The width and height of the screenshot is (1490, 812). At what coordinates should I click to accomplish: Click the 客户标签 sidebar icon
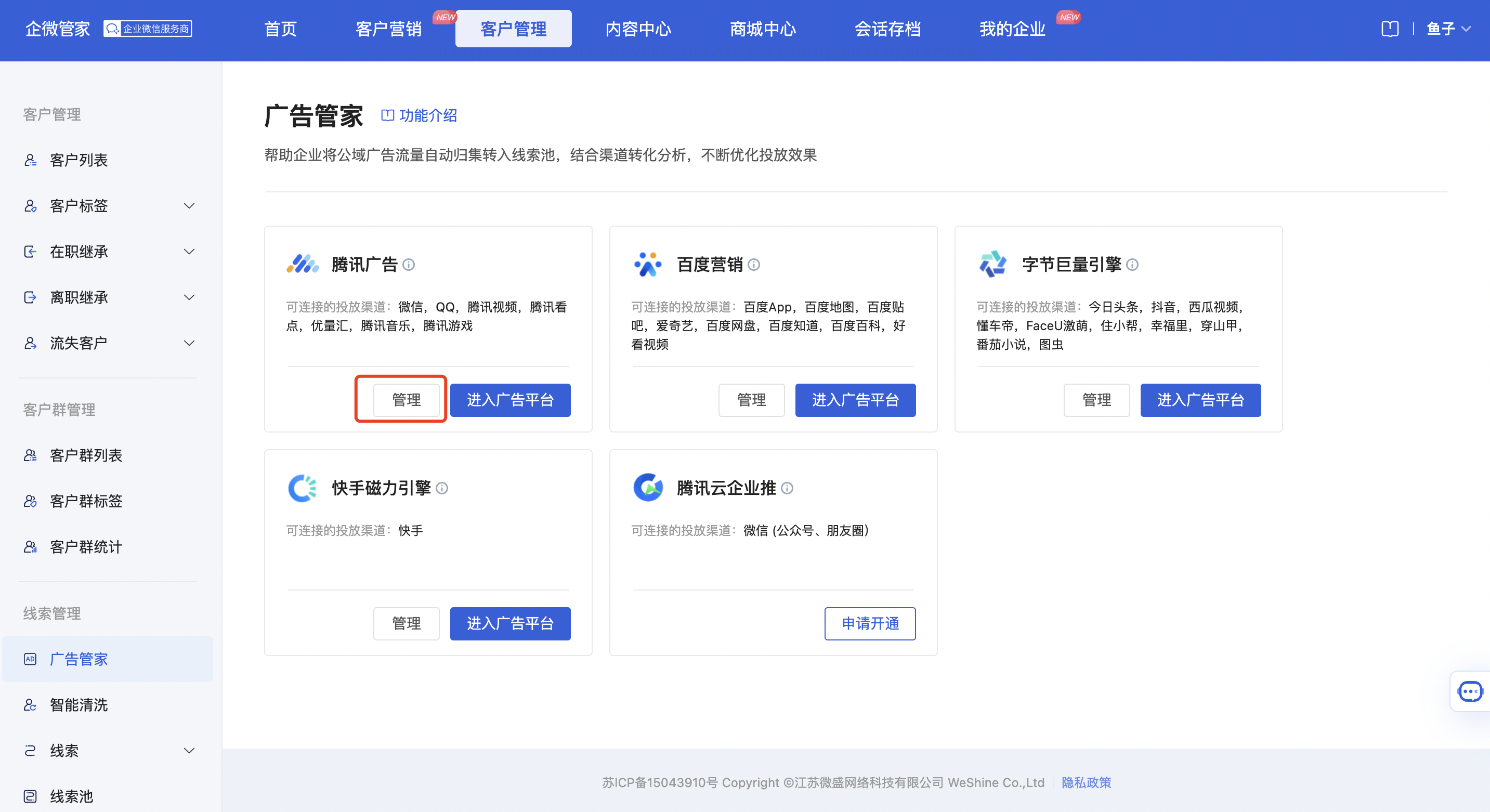(30, 206)
